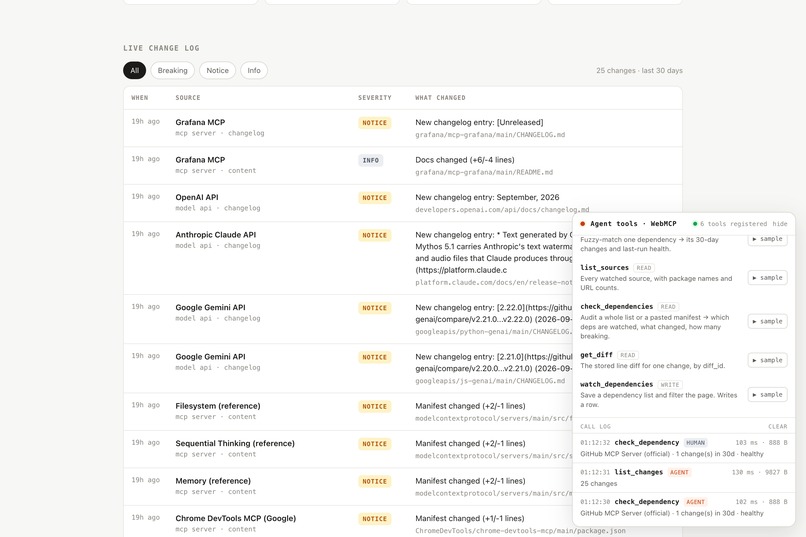The width and height of the screenshot is (806, 537).
Task: Hide the Agent tools panel
Action: pos(780,224)
